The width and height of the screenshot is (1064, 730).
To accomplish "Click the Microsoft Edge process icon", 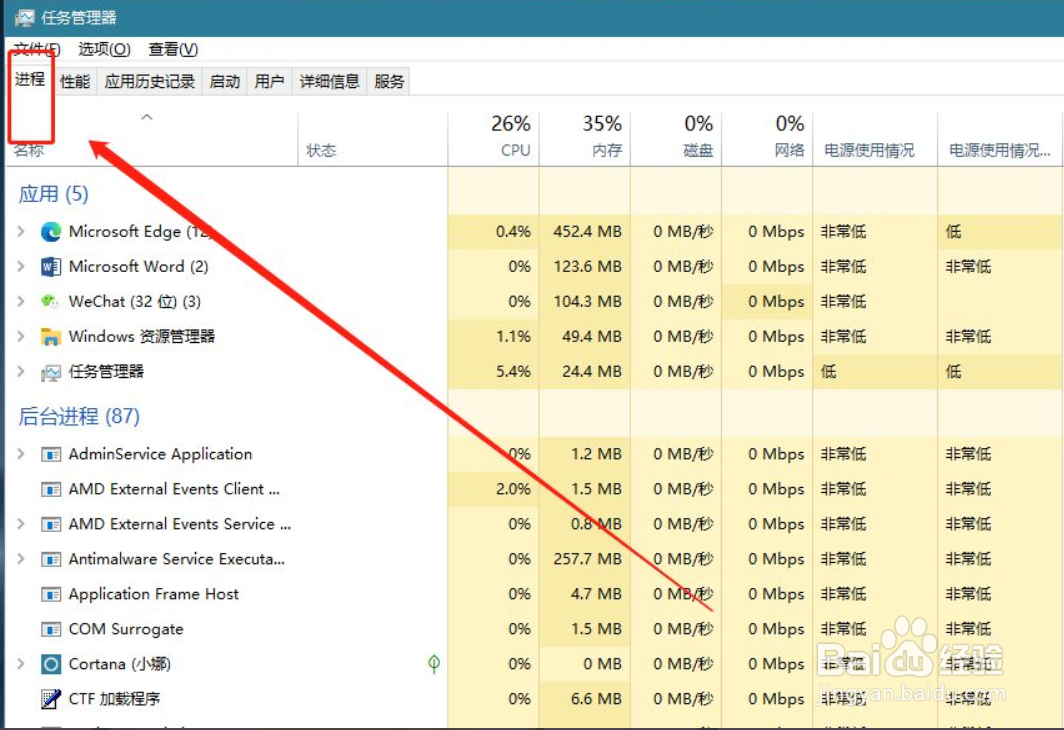I will click(x=51, y=232).
